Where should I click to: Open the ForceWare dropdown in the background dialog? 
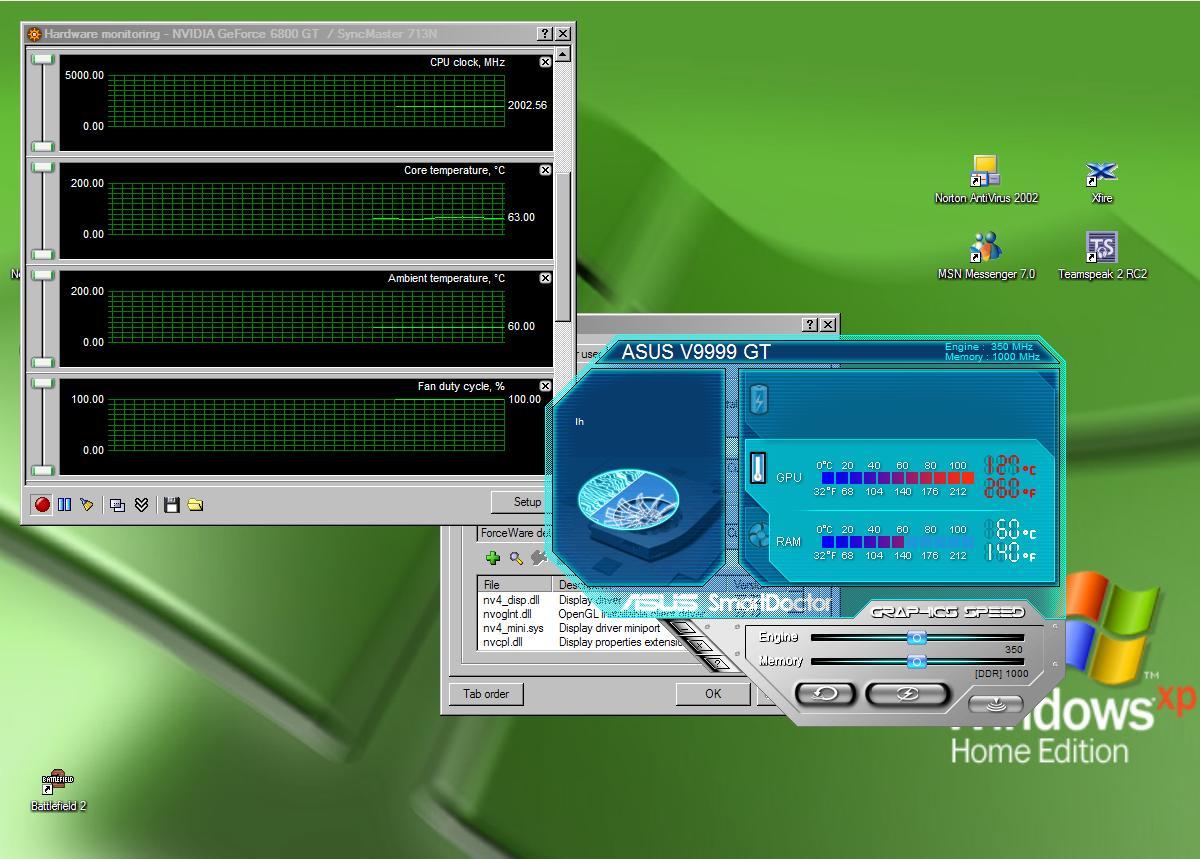(513, 533)
